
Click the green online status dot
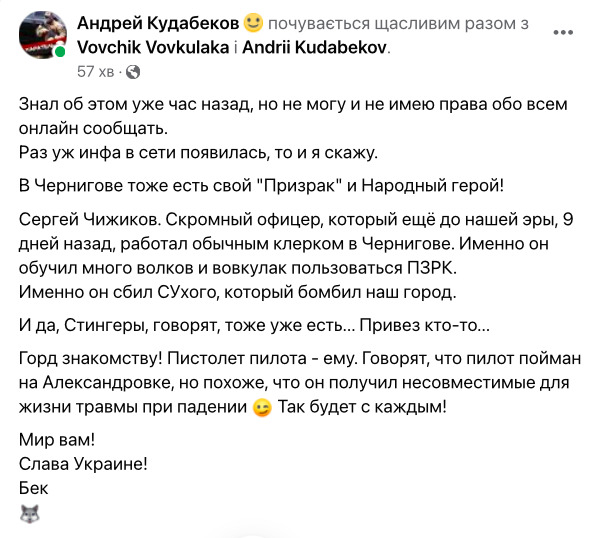click(61, 52)
